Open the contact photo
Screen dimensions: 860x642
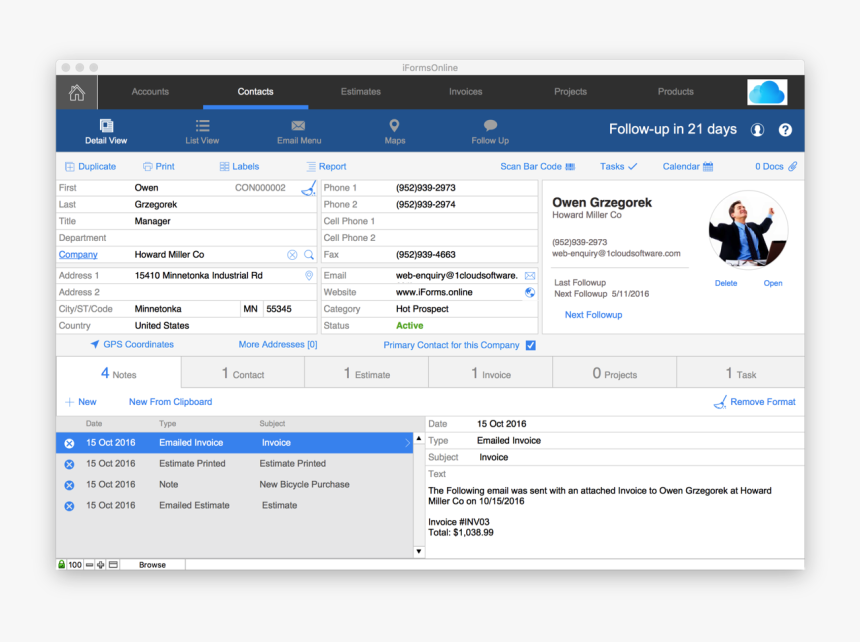click(x=773, y=283)
